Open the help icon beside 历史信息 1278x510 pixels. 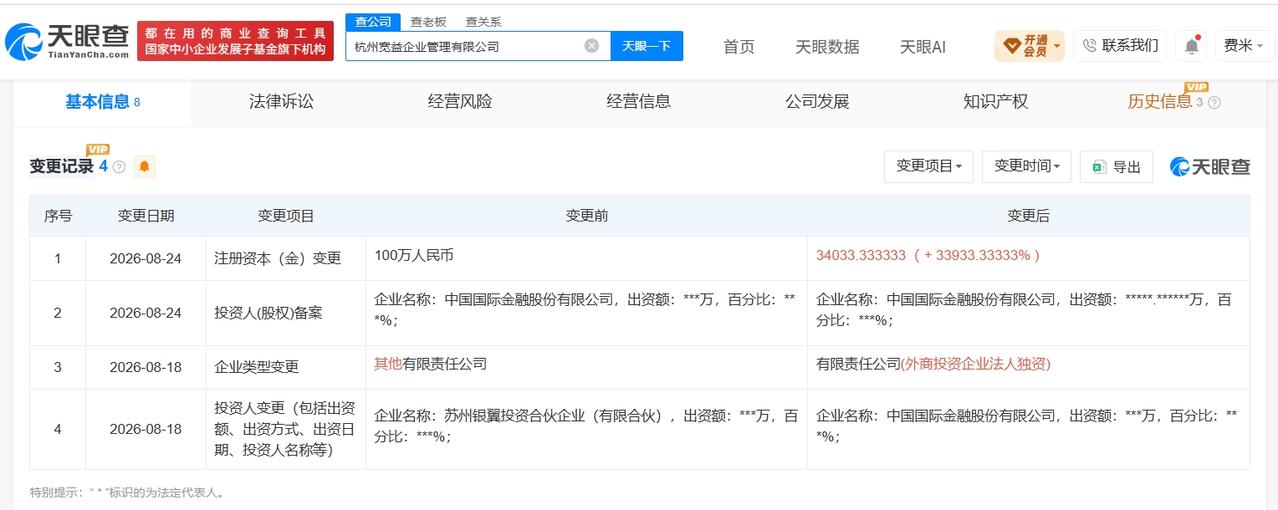tap(1214, 102)
